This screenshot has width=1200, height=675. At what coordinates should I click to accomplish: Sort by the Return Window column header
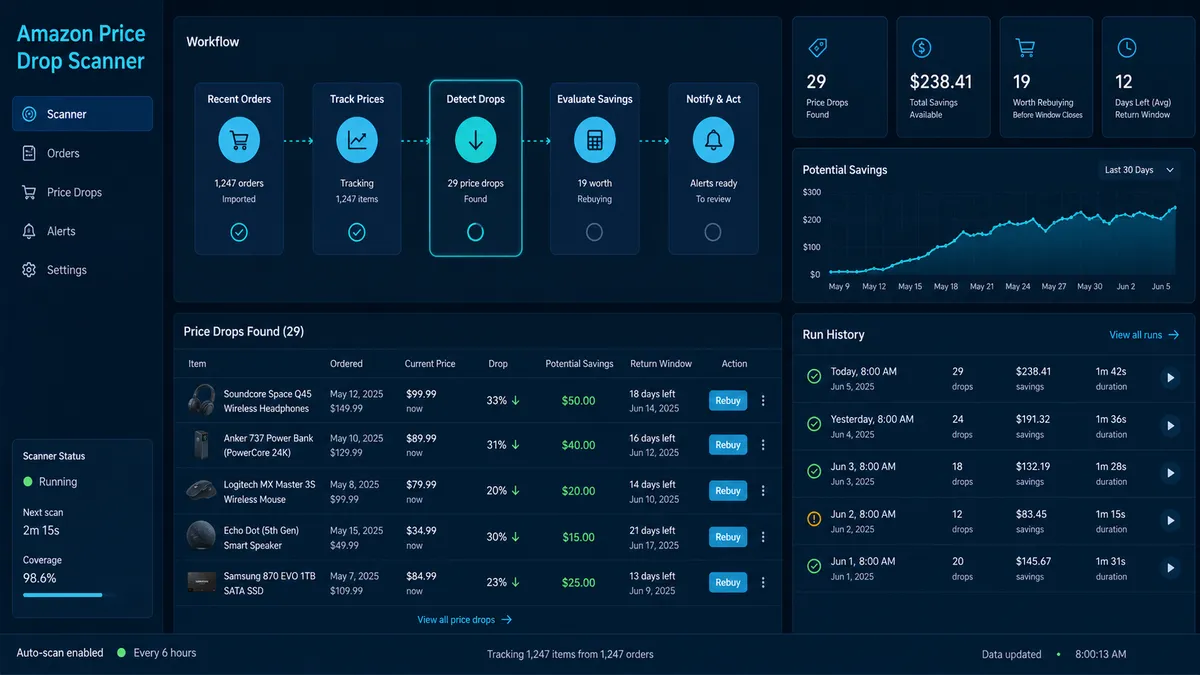pyautogui.click(x=661, y=364)
